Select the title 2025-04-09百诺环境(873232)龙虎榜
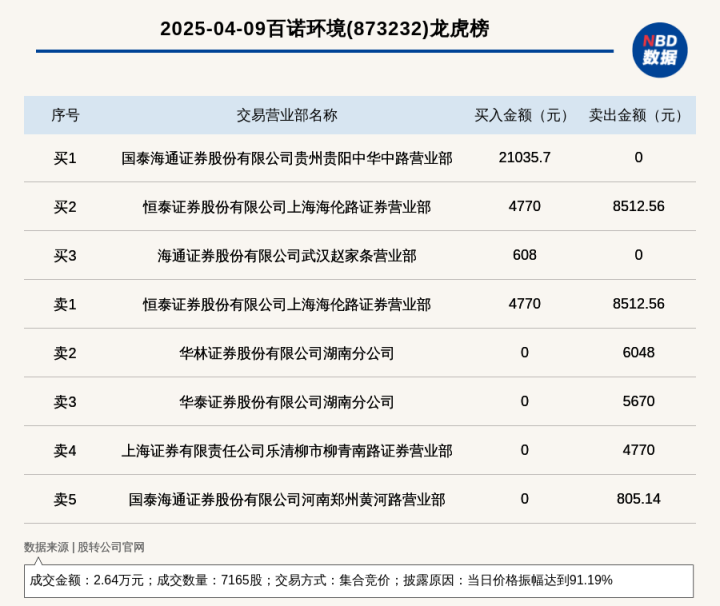720x606 pixels. pyautogui.click(x=325, y=29)
